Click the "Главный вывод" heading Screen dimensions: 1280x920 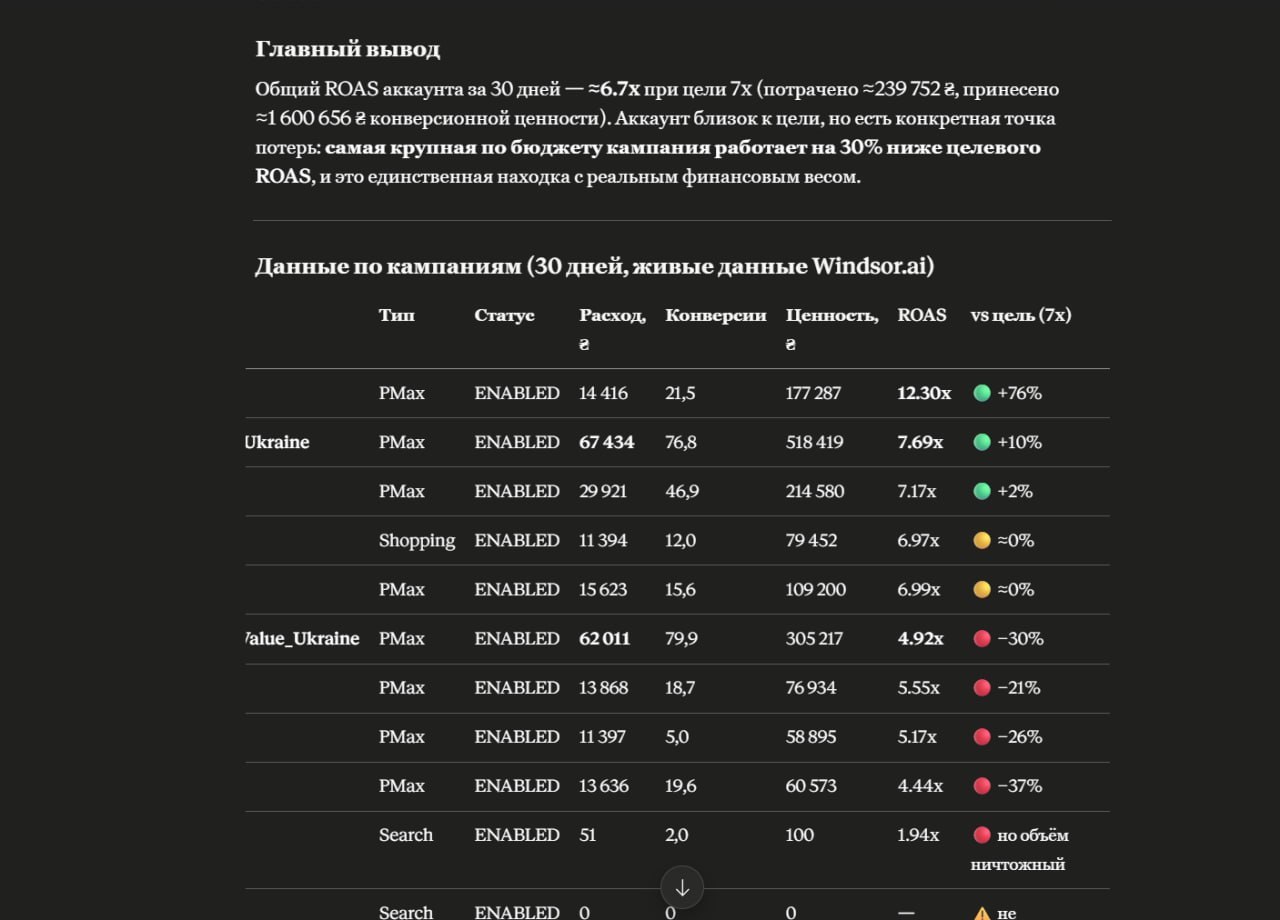347,49
